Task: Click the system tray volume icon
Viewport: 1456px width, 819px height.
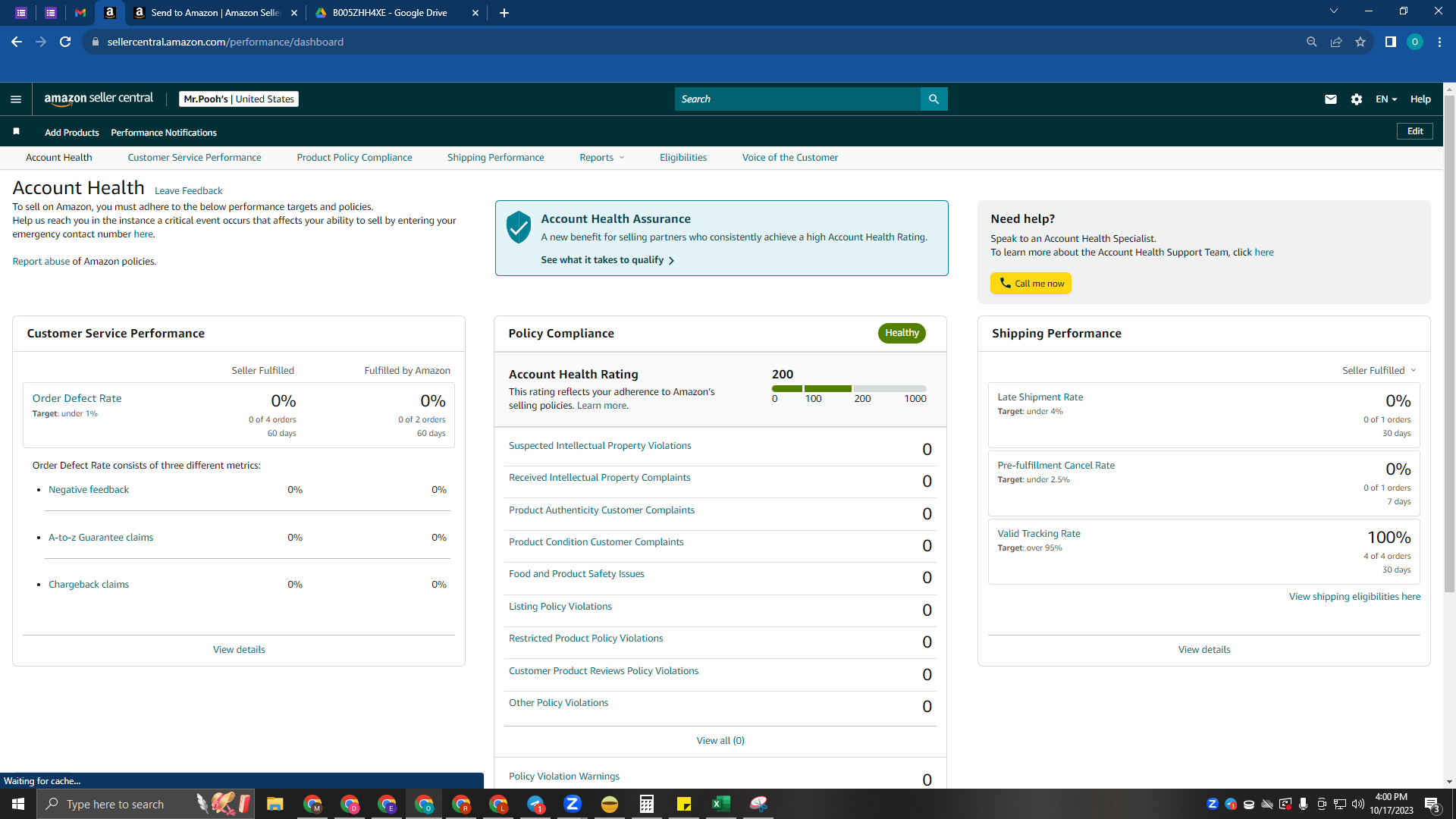Action: tap(1357, 804)
